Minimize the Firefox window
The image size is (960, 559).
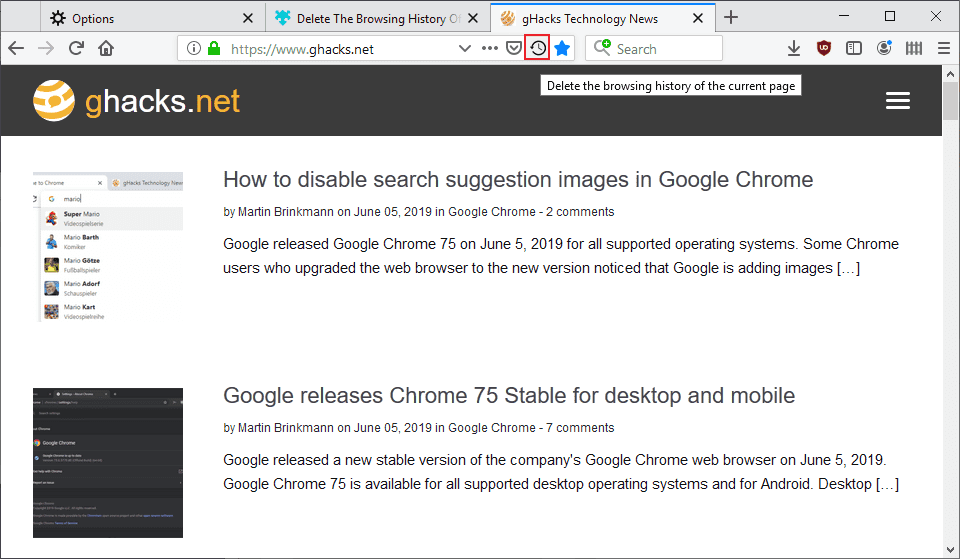(844, 16)
